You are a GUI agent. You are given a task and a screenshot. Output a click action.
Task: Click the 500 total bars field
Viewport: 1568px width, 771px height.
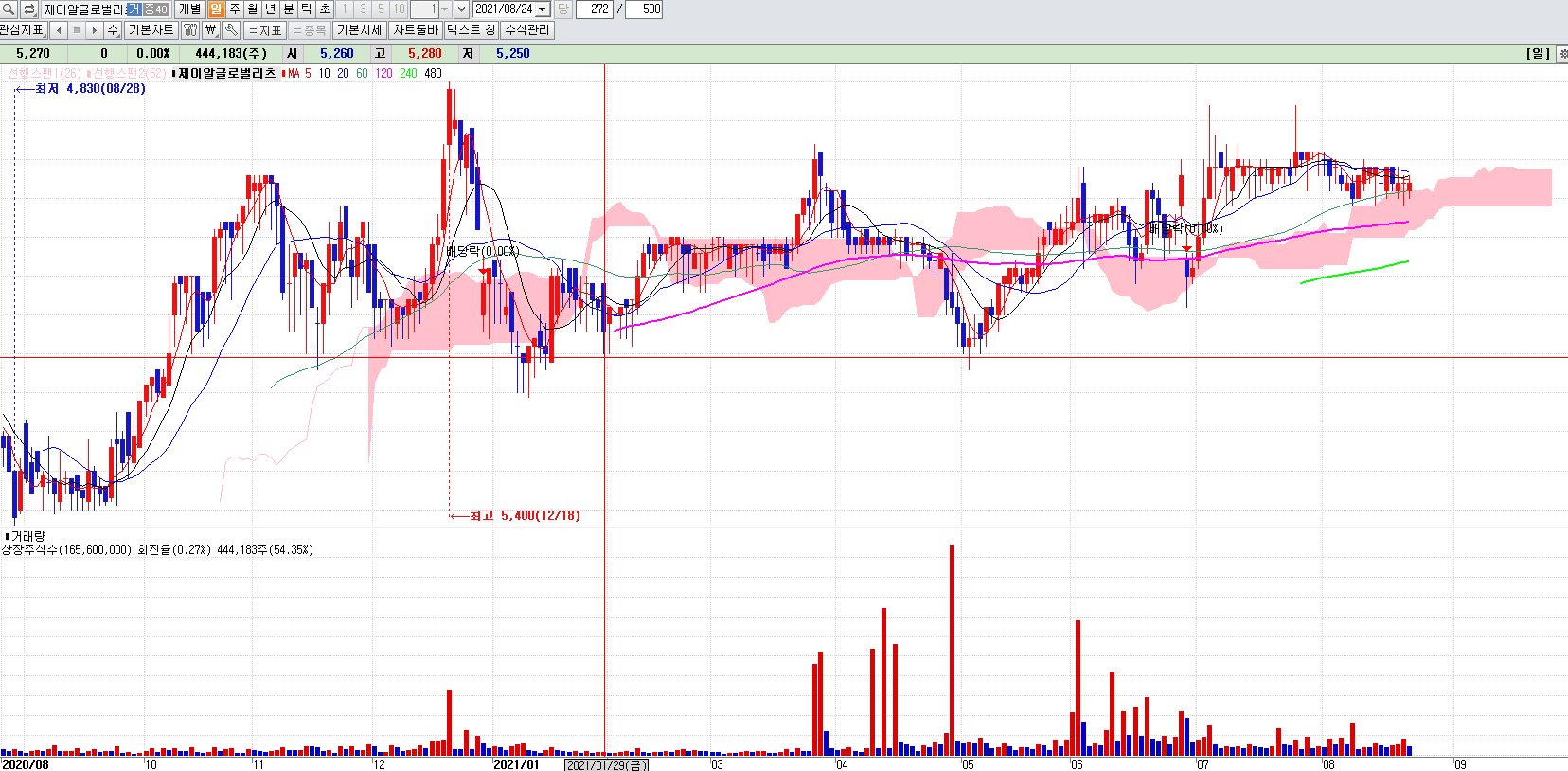coord(645,9)
